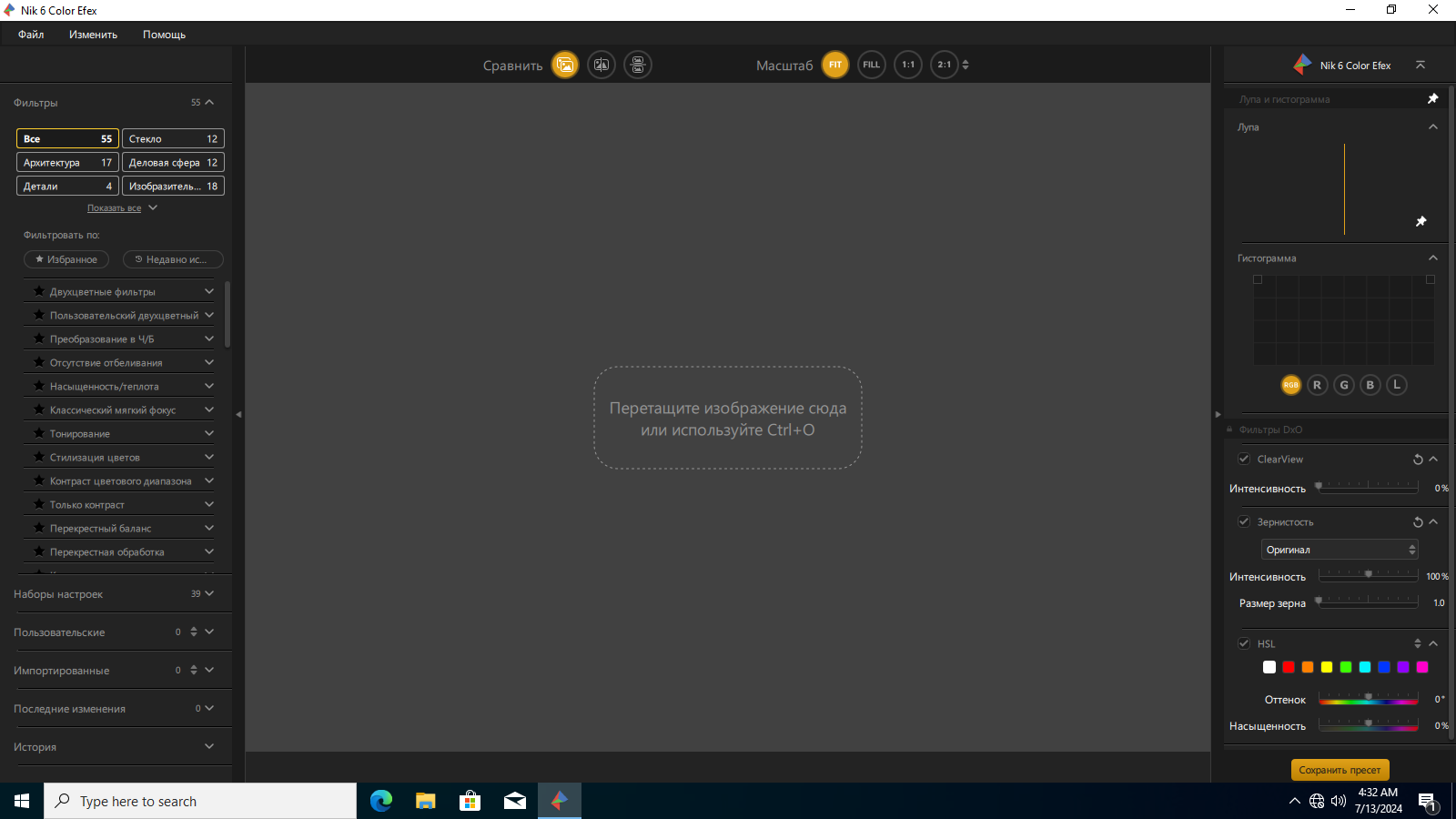Viewport: 1456px width, 819px height.
Task: Open the Помощь menu
Action: tap(164, 35)
